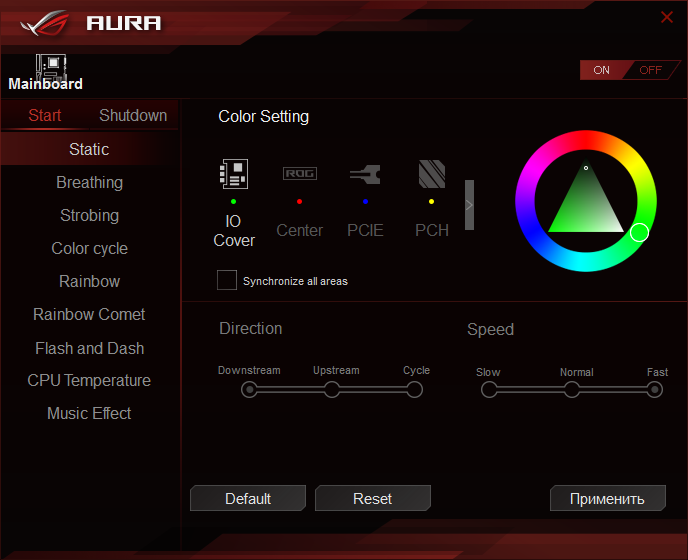Click the Mainboard label
Image resolution: width=688 pixels, height=560 pixels.
pyautogui.click(x=45, y=84)
